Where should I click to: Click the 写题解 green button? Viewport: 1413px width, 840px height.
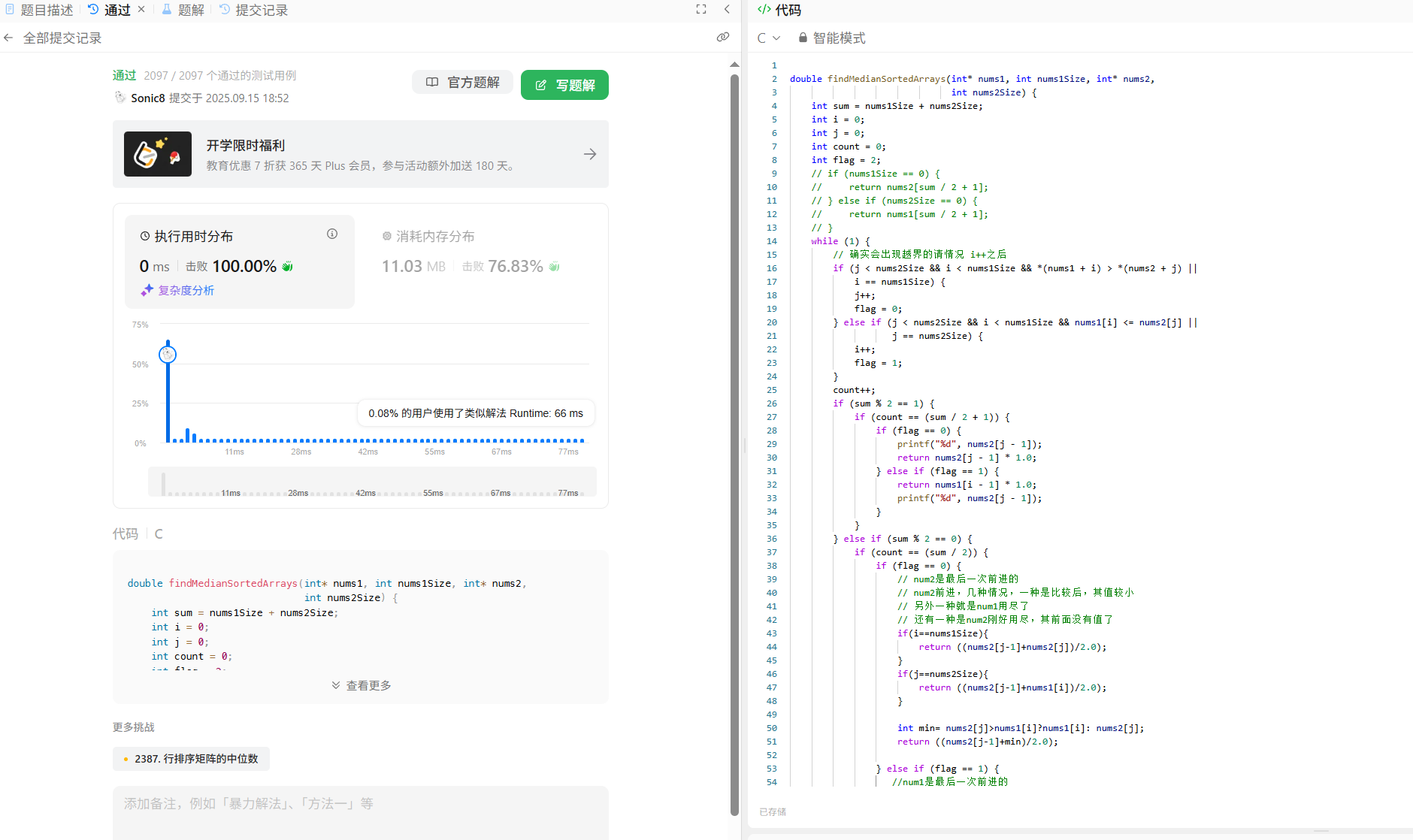click(x=564, y=85)
